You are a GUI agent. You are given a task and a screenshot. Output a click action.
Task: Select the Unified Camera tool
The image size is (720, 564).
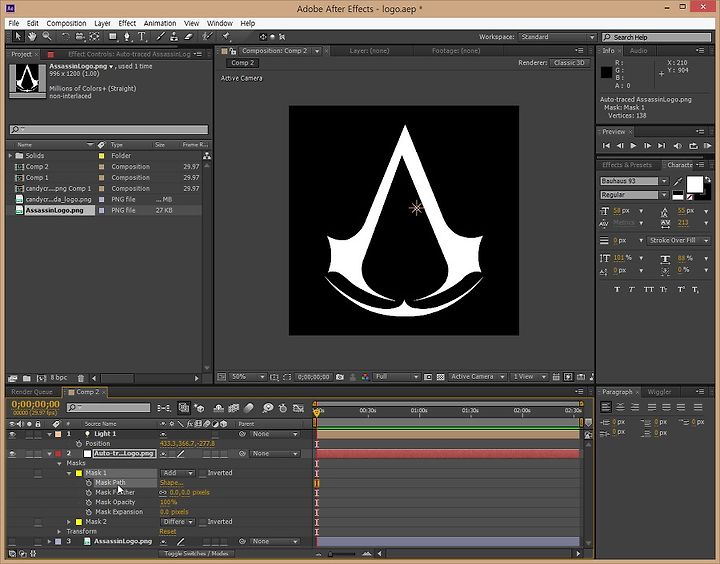point(79,36)
